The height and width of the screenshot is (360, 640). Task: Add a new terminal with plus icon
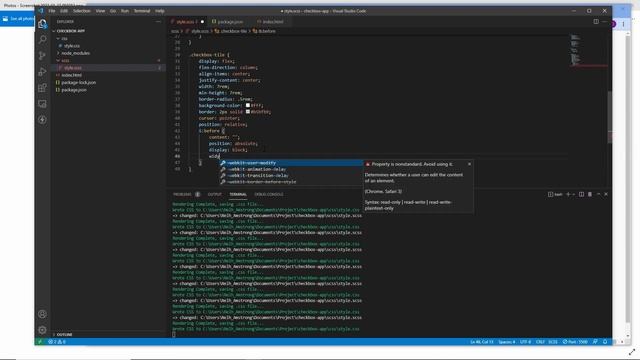click(x=568, y=194)
